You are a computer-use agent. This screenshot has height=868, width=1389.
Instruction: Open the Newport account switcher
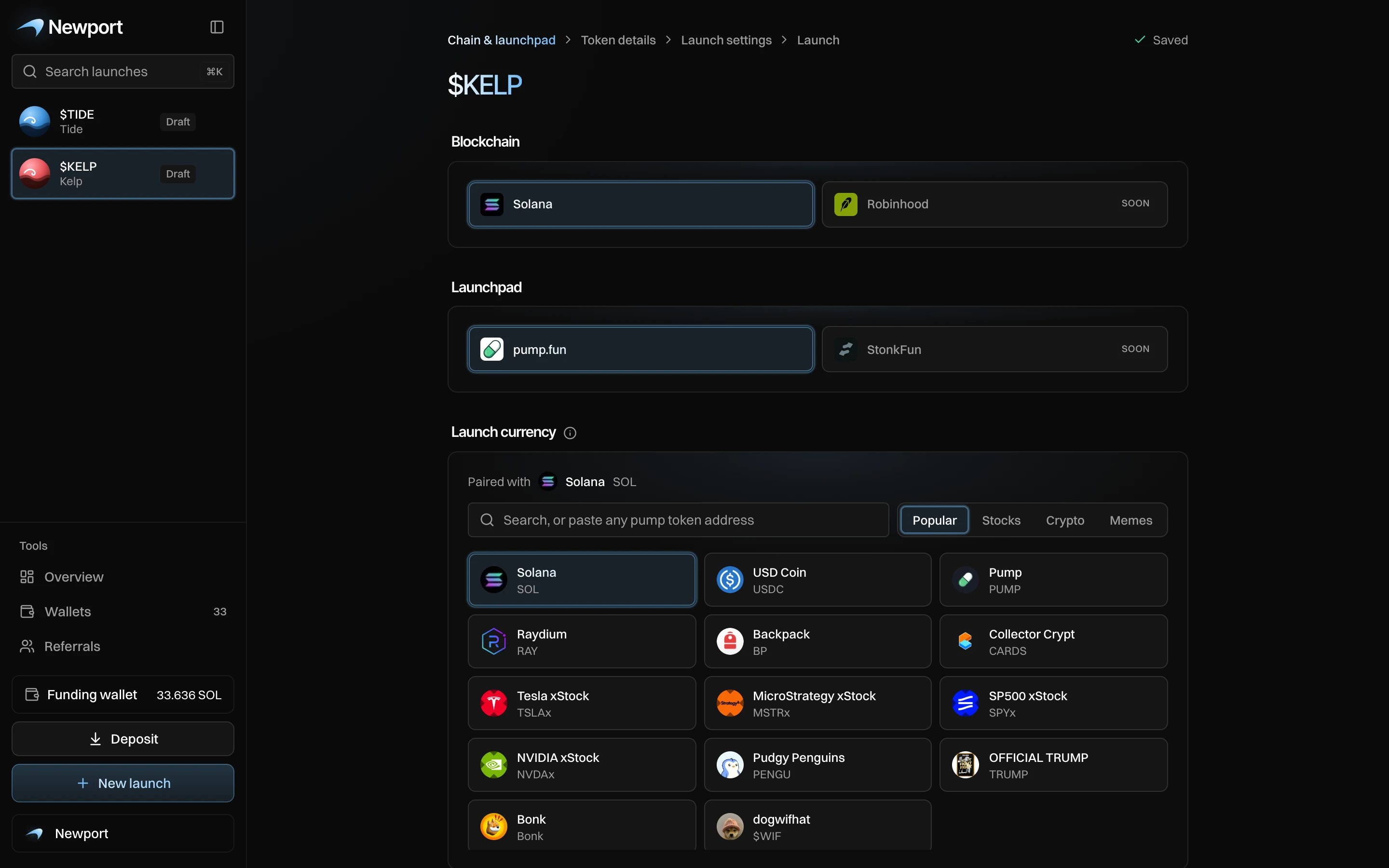(x=123, y=833)
